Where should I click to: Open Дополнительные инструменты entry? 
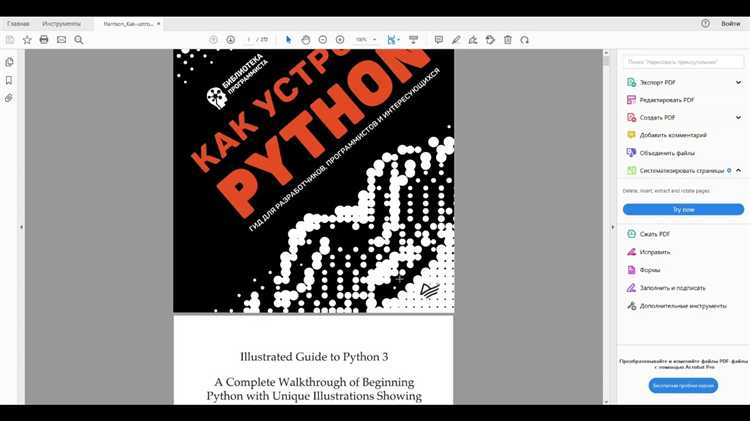683,306
